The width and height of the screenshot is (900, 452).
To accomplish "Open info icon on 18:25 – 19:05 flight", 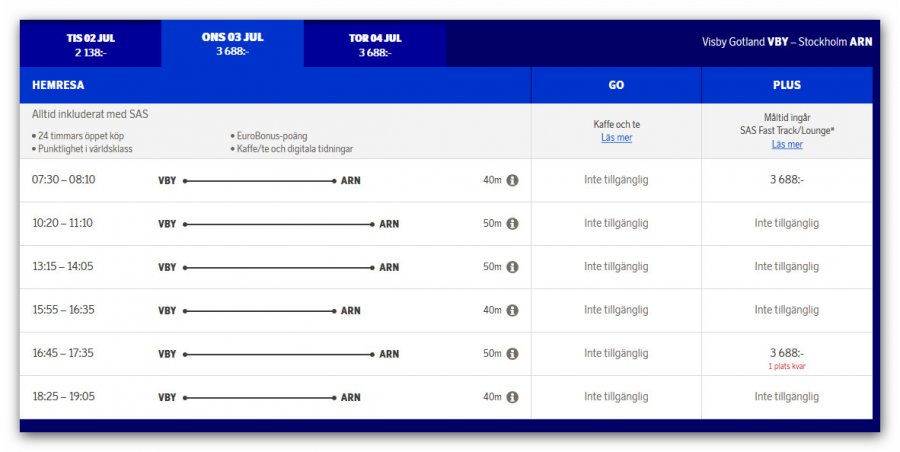I will [x=512, y=397].
